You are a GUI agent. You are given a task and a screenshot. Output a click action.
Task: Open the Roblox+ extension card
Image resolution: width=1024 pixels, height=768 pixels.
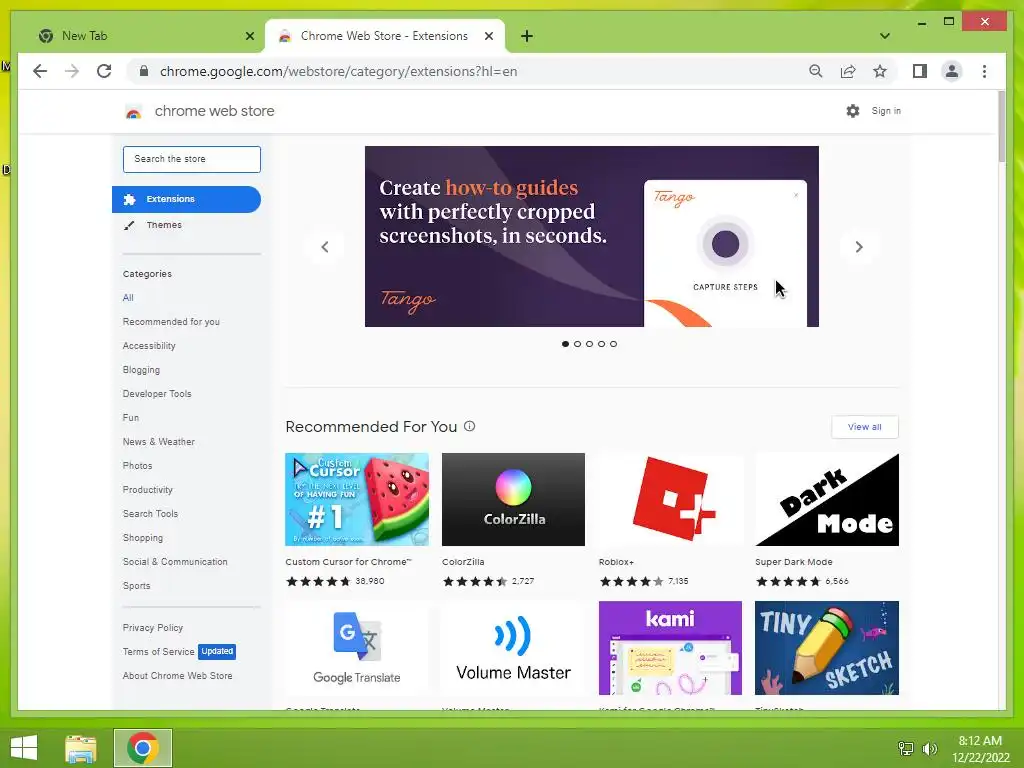(670, 520)
